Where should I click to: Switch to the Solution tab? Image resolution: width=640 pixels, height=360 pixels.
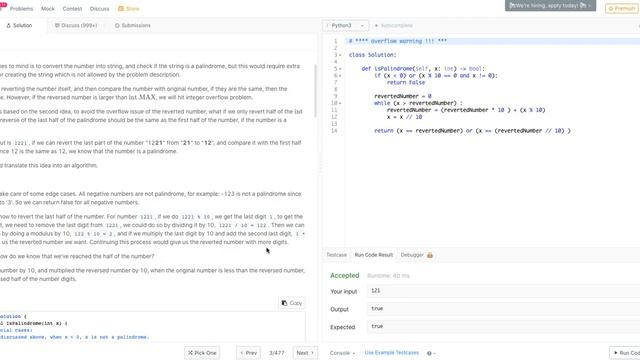pyautogui.click(x=19, y=25)
